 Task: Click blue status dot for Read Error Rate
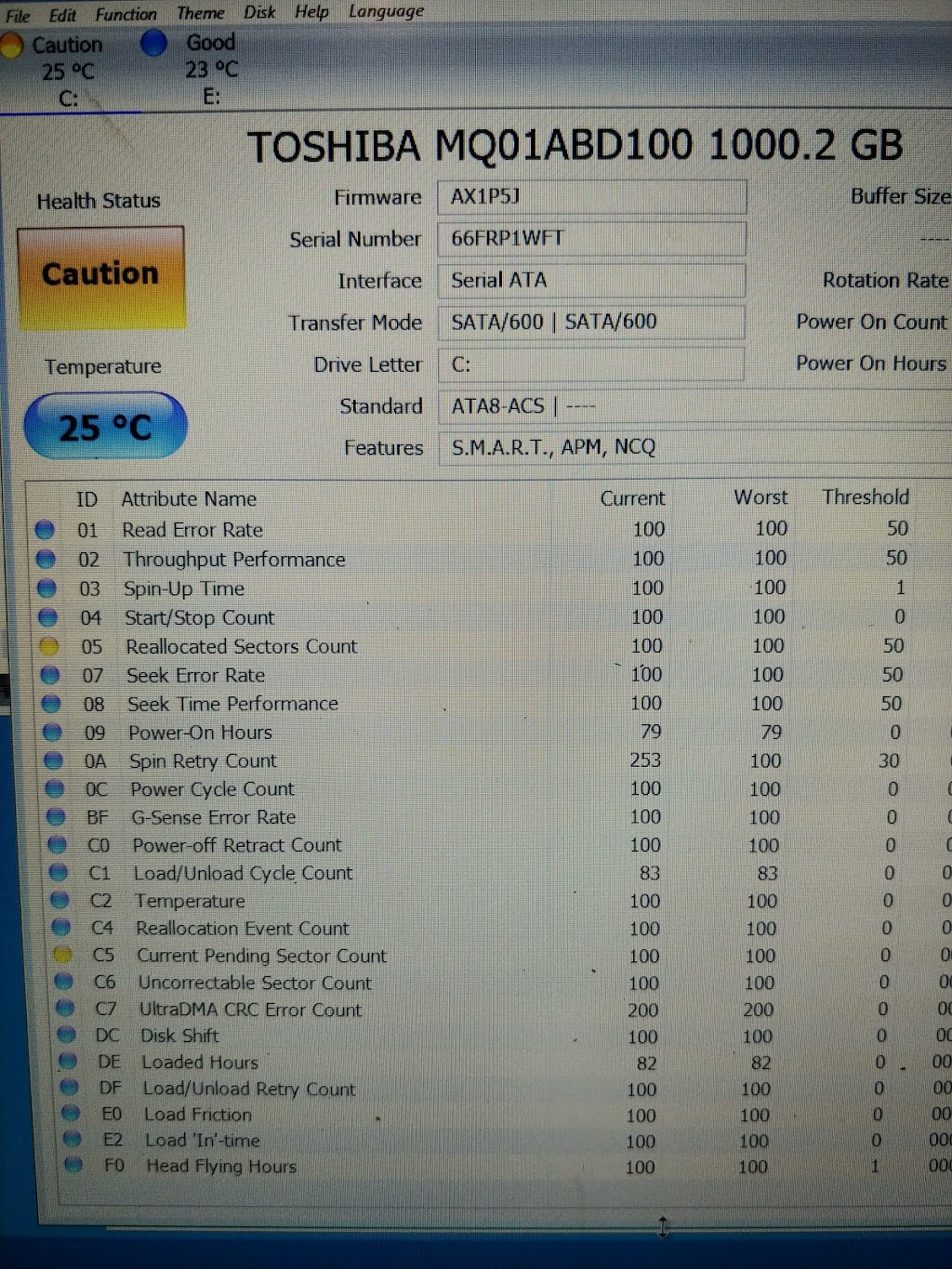[x=45, y=530]
